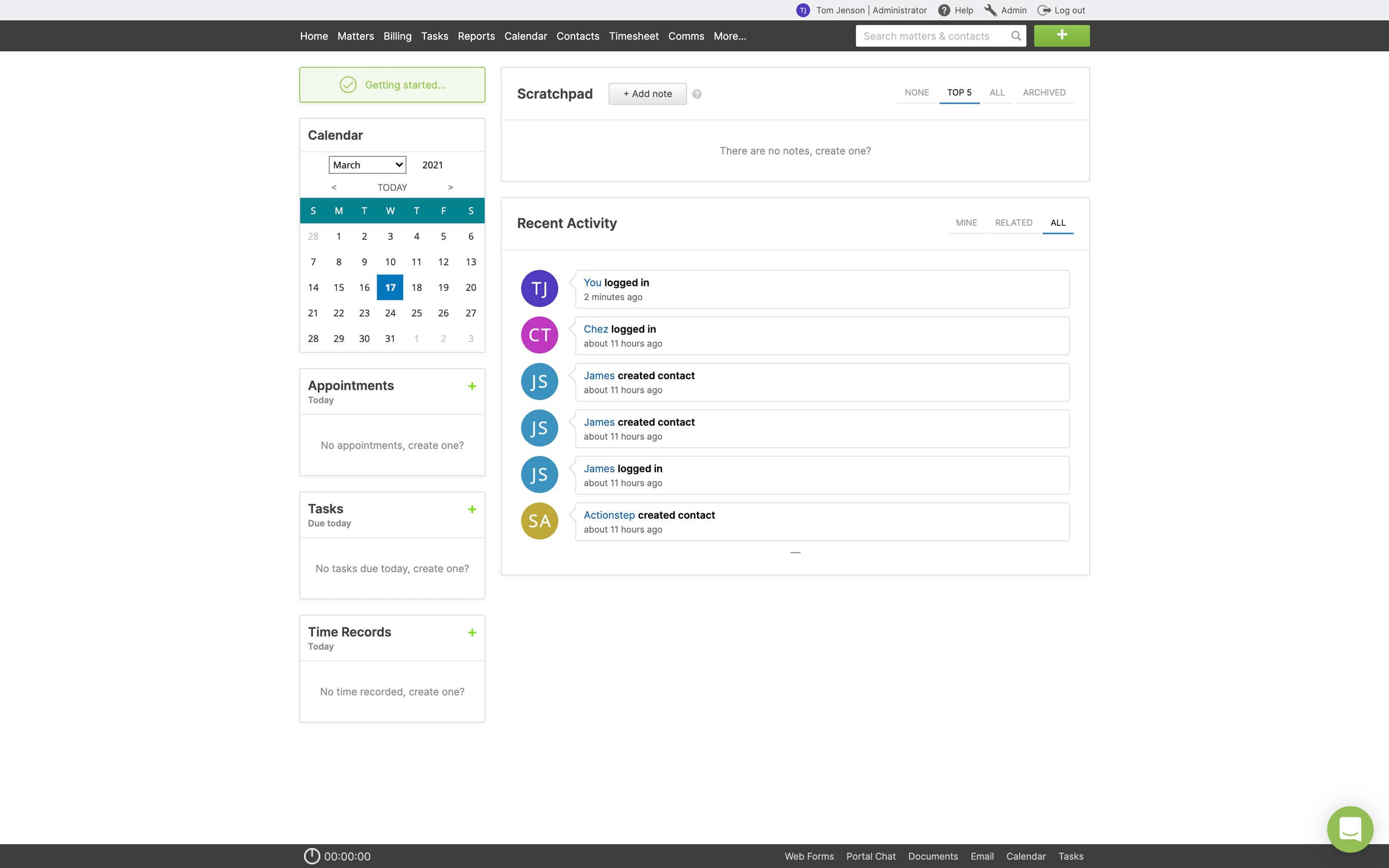Switch Scratchpad to ARCHIVED tab
Viewport: 1389px width, 868px height.
(x=1043, y=93)
